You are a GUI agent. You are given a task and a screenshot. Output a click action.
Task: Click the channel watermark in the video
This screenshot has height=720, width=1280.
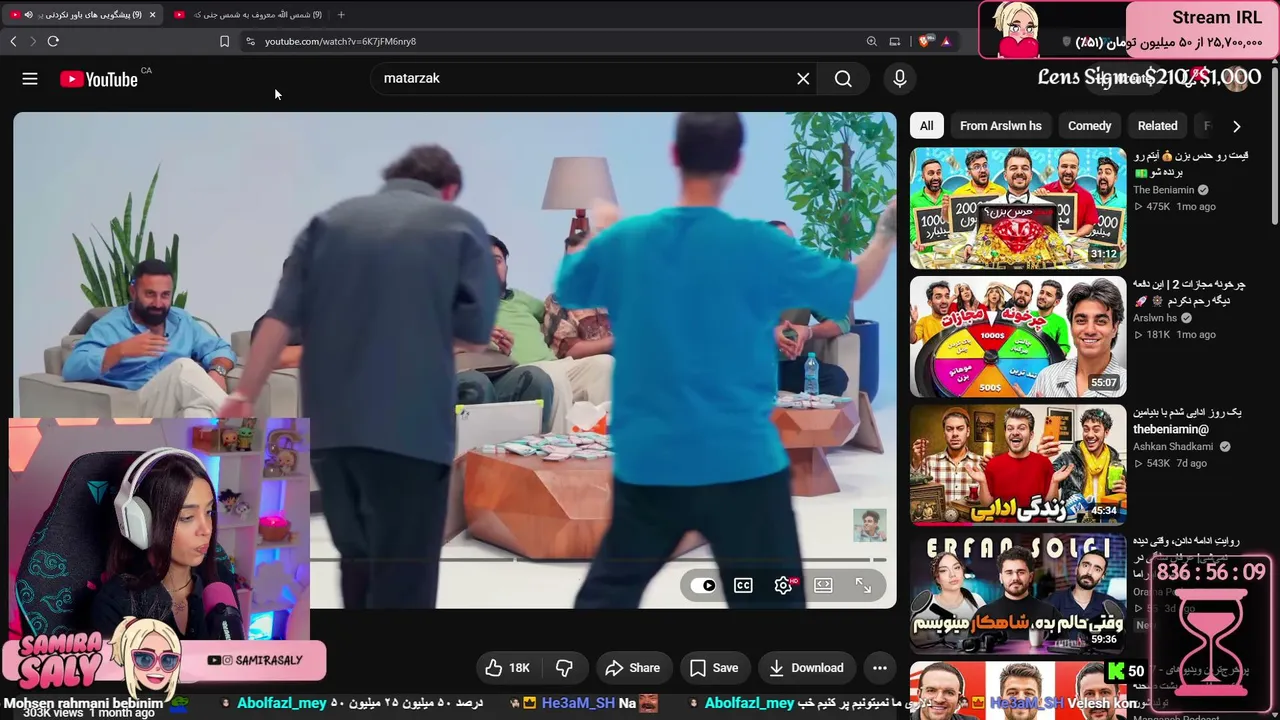pyautogui.click(x=869, y=526)
